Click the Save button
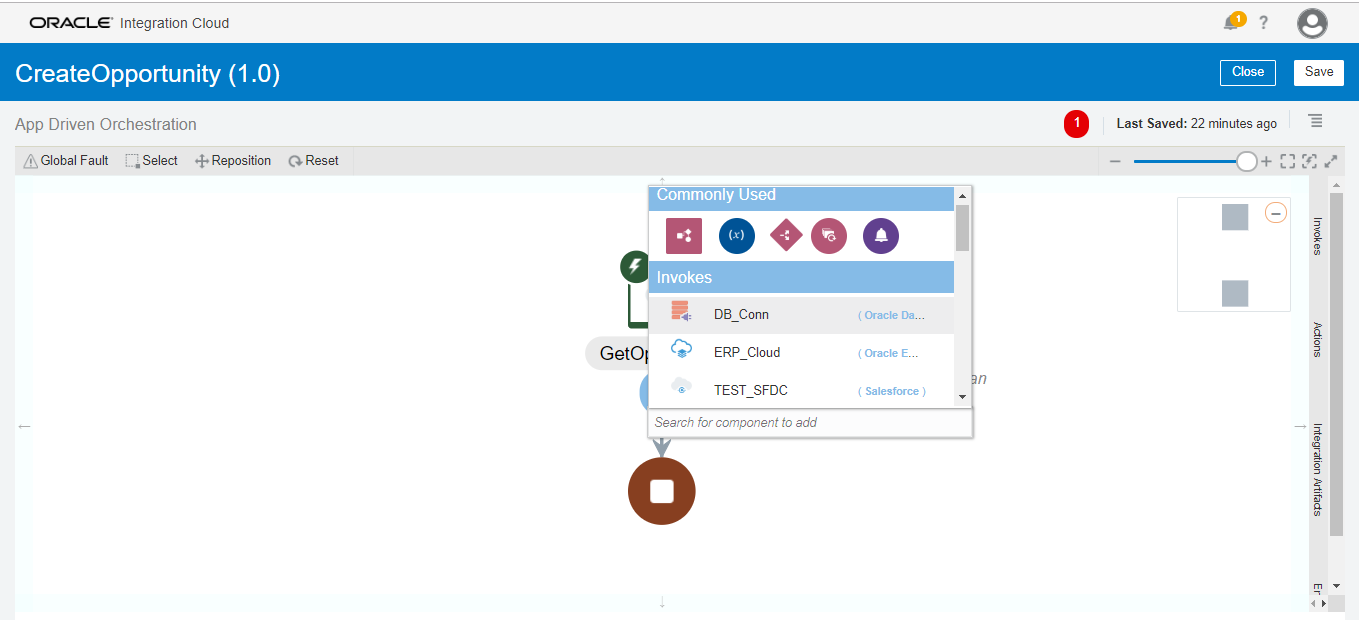Image resolution: width=1366 pixels, height=620 pixels. (x=1319, y=72)
